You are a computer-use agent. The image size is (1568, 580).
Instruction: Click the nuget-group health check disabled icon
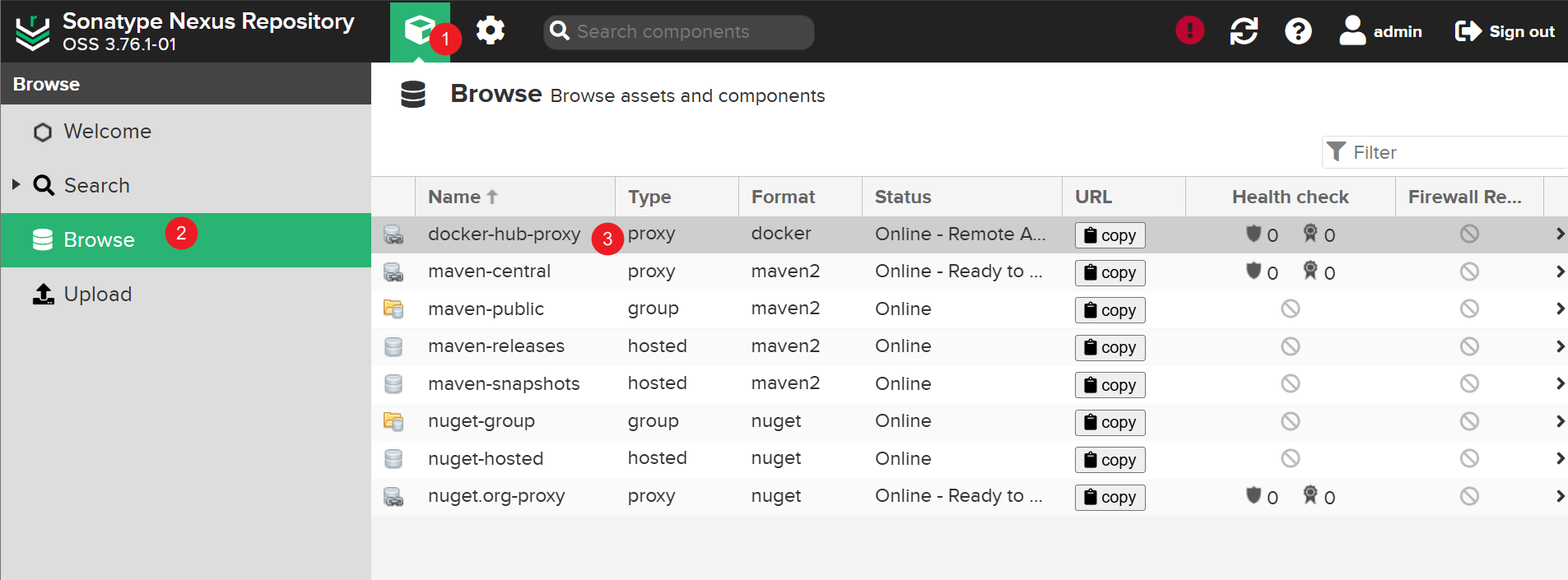coord(1291,421)
